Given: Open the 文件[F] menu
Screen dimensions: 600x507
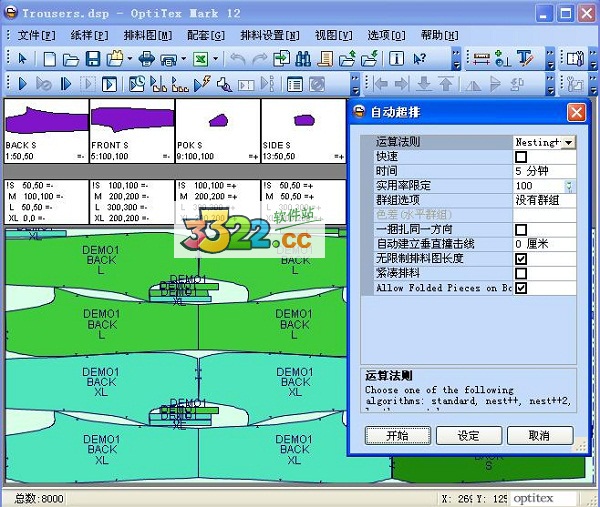Looking at the screenshot, I should tap(36, 35).
